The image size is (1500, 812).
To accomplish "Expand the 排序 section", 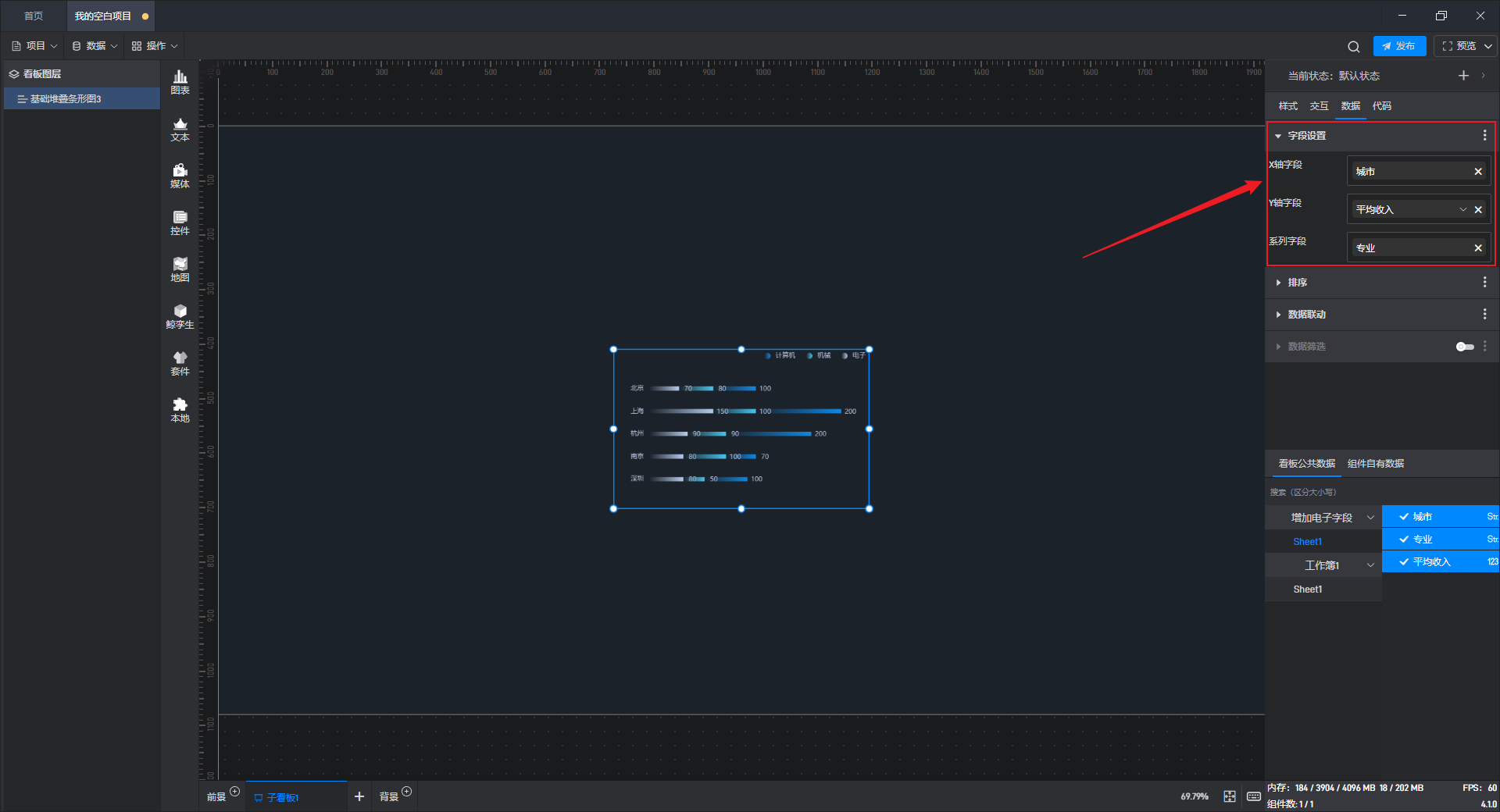I will pyautogui.click(x=1278, y=283).
